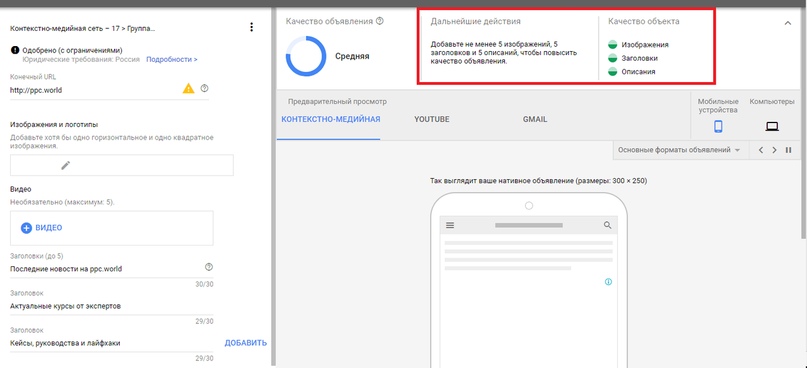Click the search icon in the phone preview

(x=607, y=225)
